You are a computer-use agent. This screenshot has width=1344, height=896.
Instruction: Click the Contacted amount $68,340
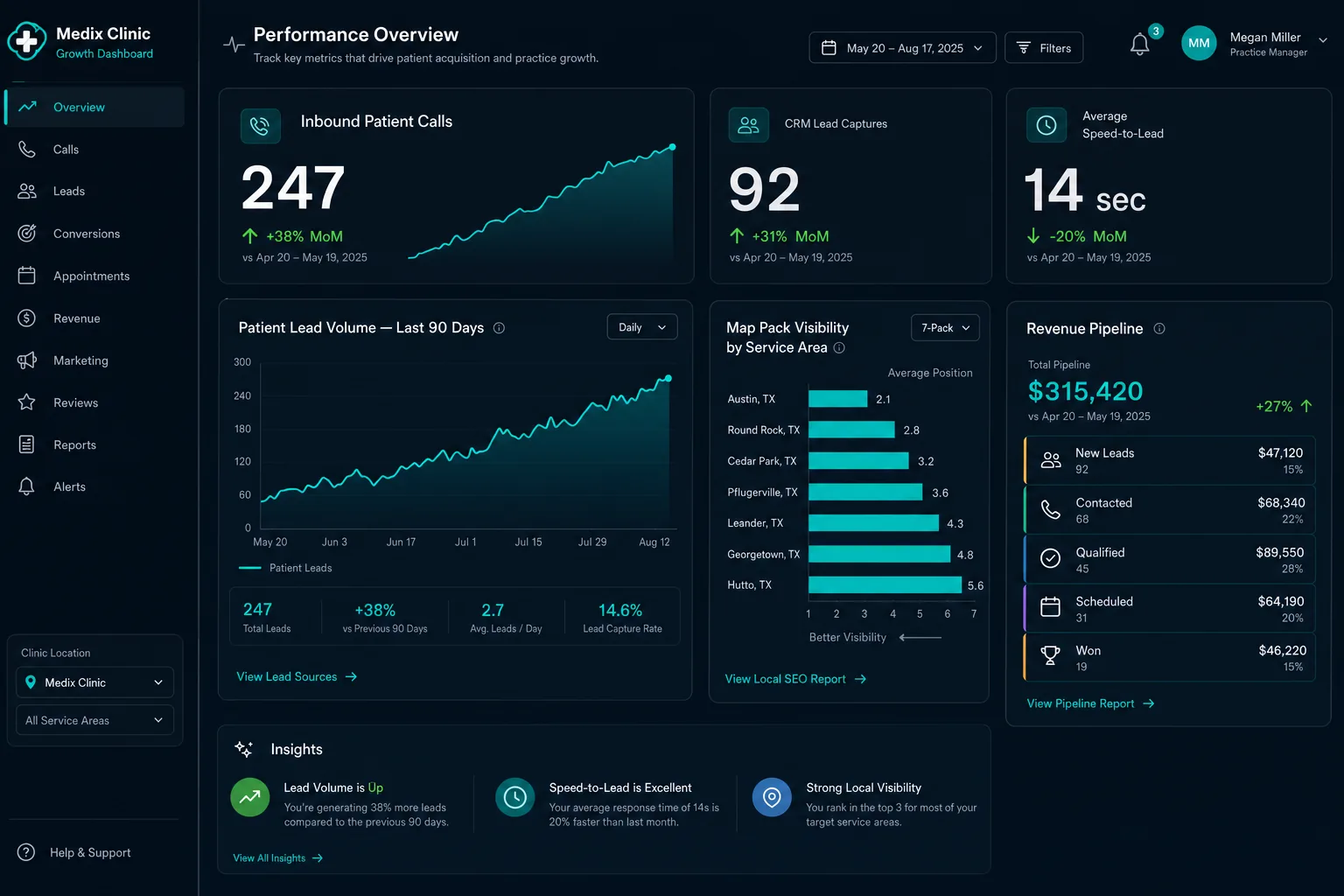(1281, 503)
